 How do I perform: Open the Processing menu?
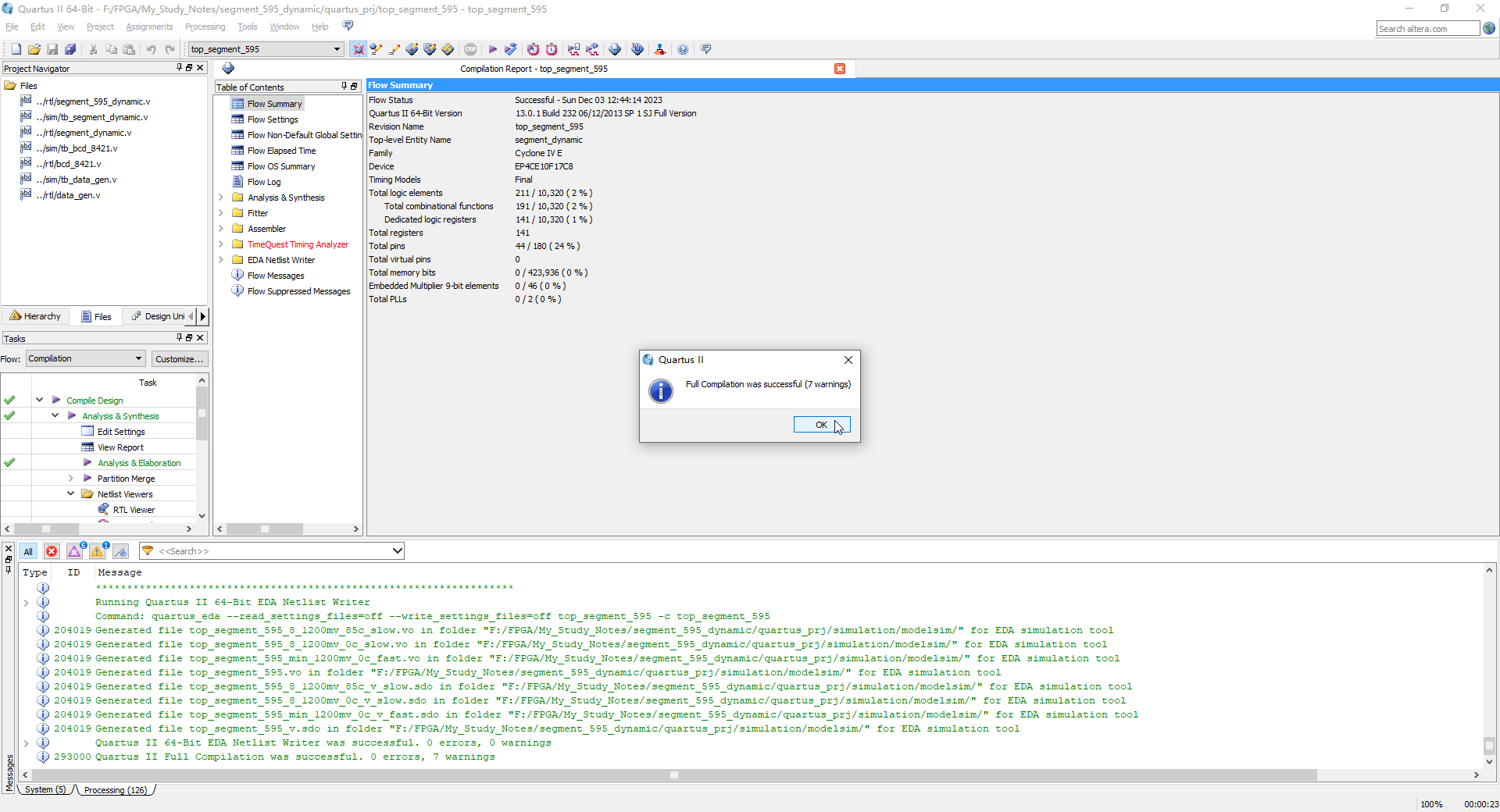[205, 27]
